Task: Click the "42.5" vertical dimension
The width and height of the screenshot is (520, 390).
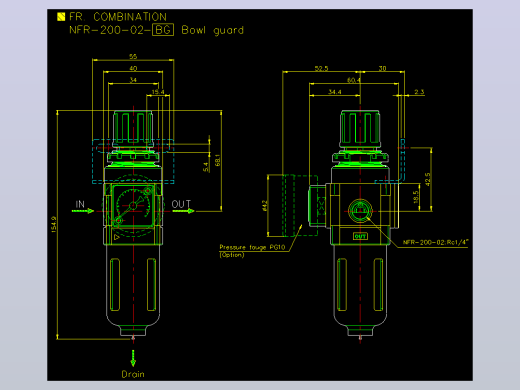Action: point(428,179)
